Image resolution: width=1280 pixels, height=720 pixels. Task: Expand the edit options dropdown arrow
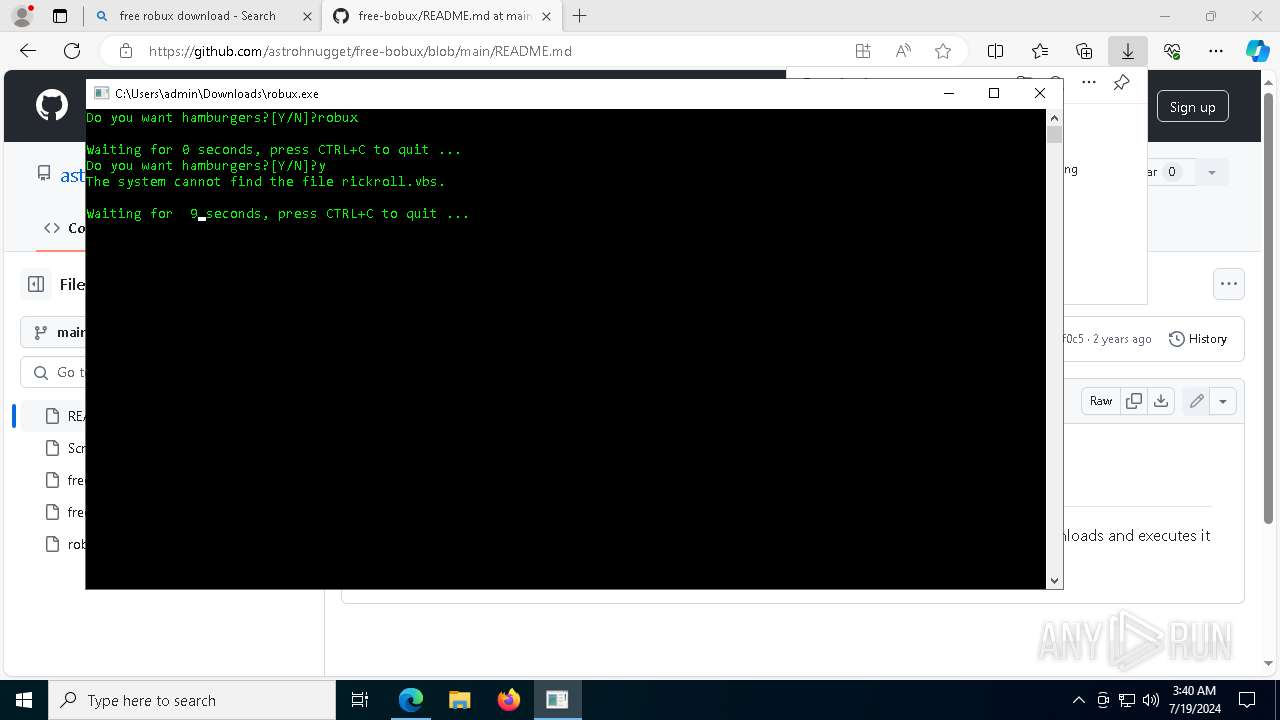(x=1223, y=401)
